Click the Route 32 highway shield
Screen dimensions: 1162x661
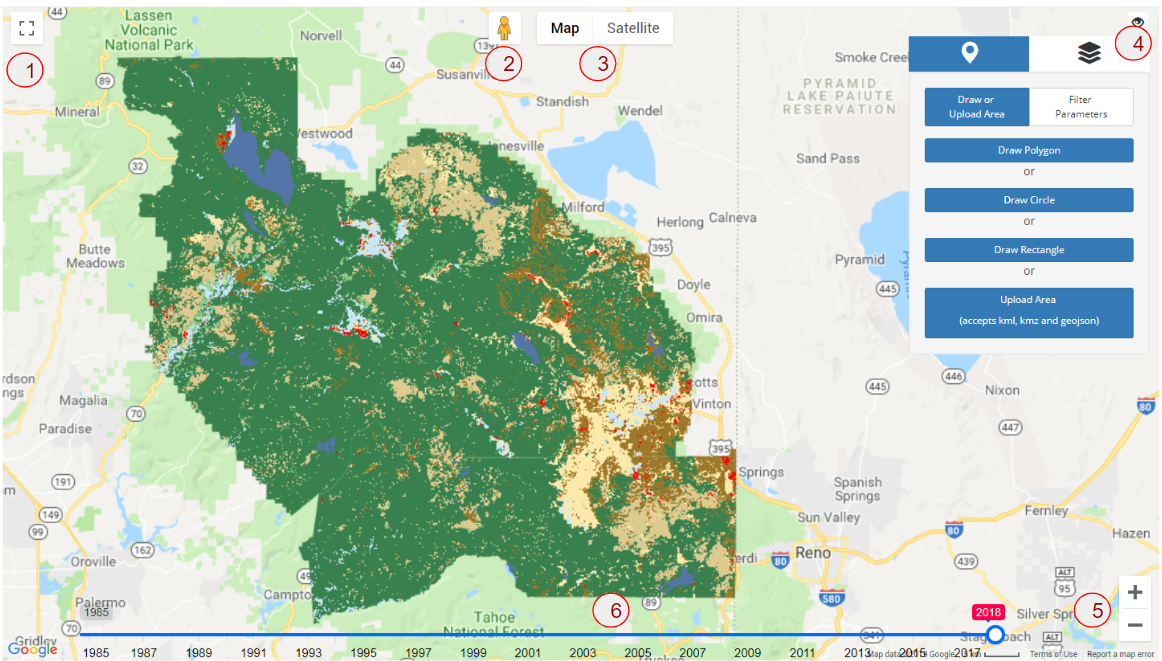point(138,166)
